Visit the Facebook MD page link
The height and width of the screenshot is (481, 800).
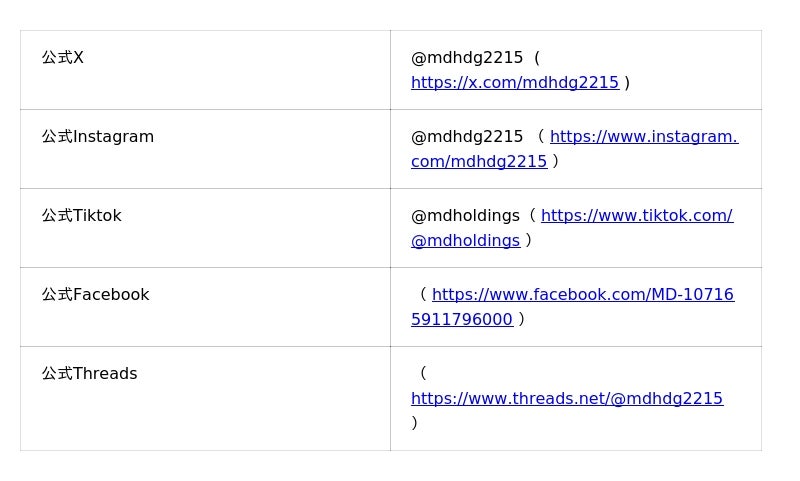[x=582, y=295]
